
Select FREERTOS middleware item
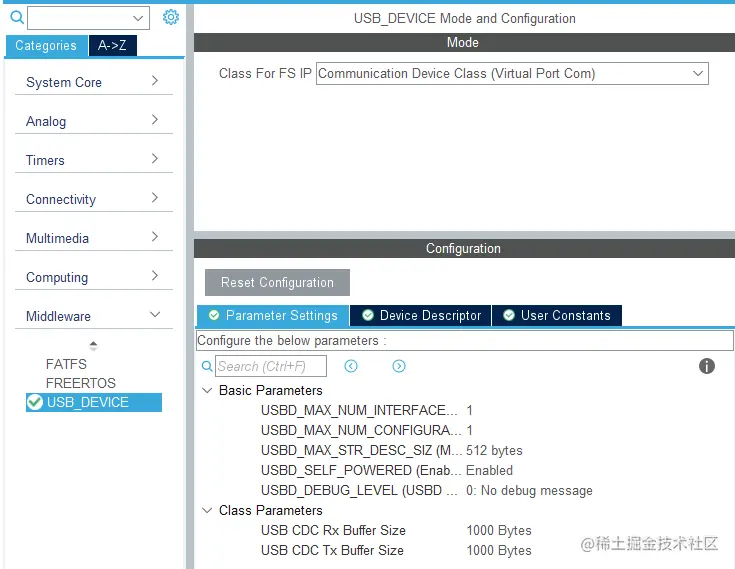click(81, 383)
